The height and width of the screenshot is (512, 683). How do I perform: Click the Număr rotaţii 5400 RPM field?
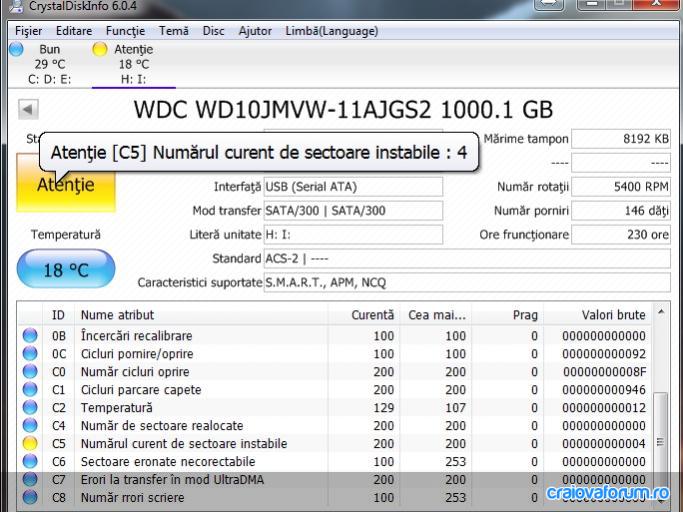coord(621,187)
